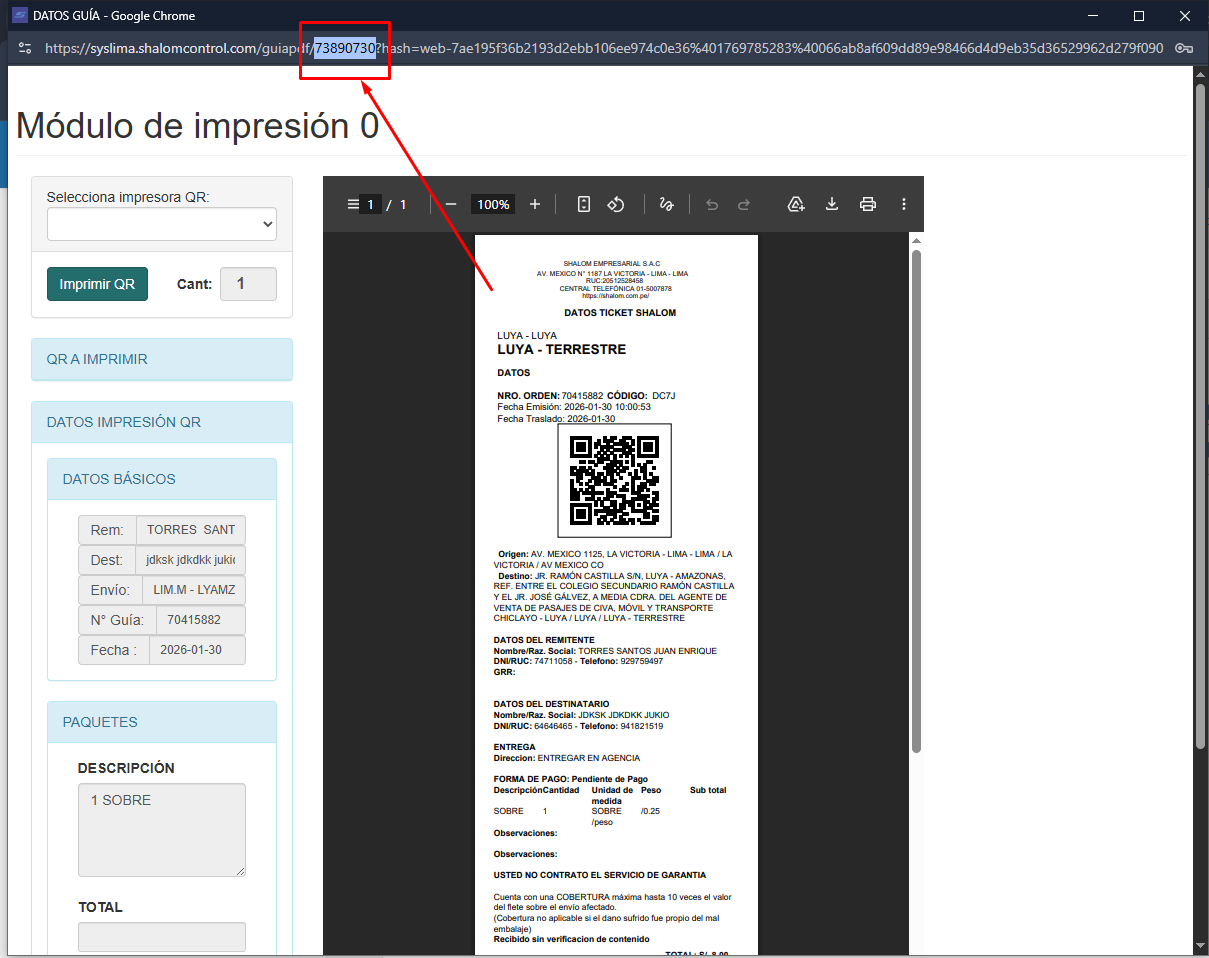
Task: Zoom in the PDF with plus icon
Action: 535,204
